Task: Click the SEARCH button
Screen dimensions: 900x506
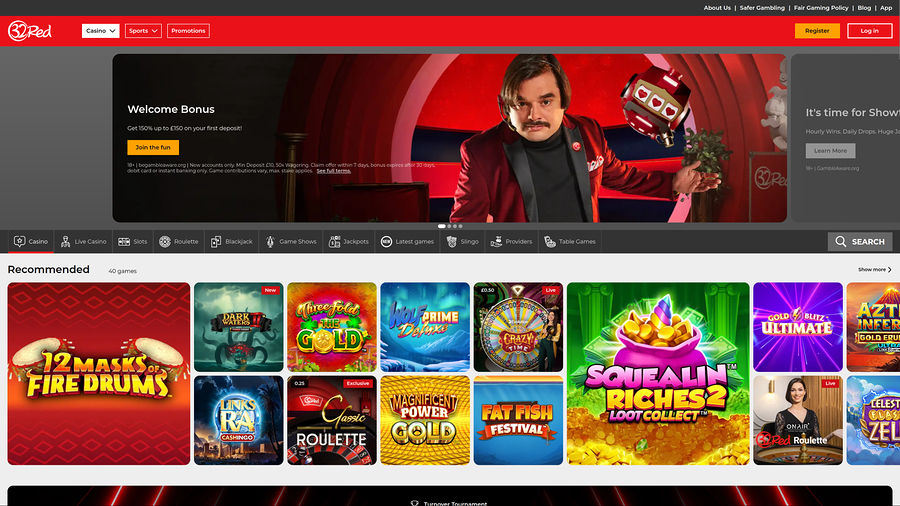Action: coord(860,242)
